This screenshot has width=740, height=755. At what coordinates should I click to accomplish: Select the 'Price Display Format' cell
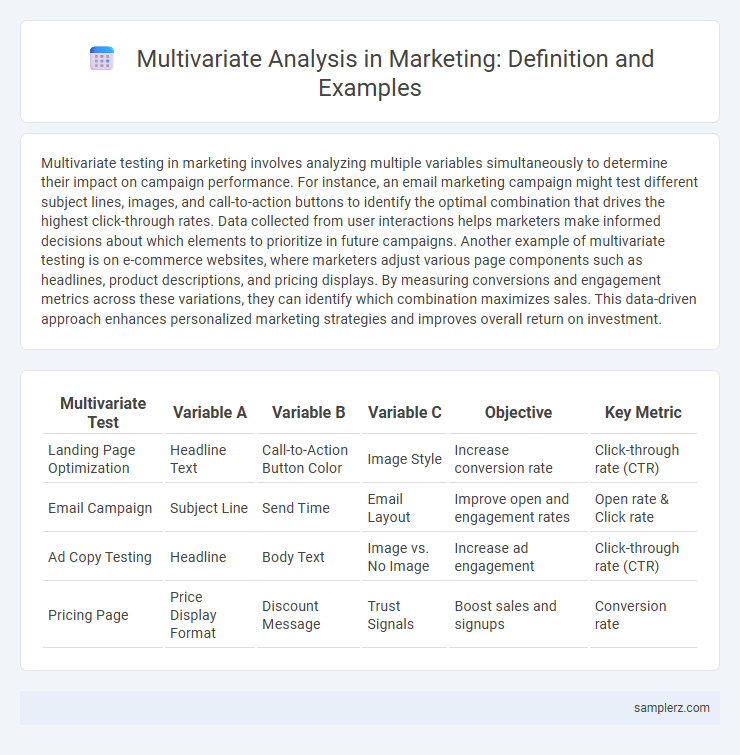click(x=210, y=614)
